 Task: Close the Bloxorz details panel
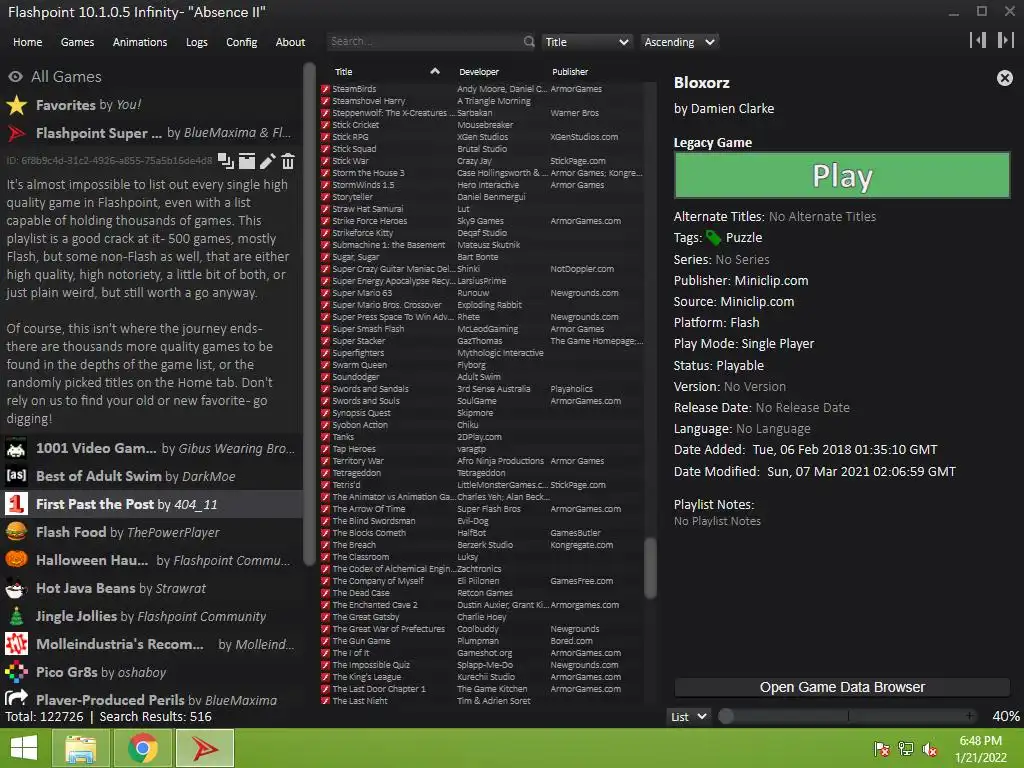(1004, 78)
